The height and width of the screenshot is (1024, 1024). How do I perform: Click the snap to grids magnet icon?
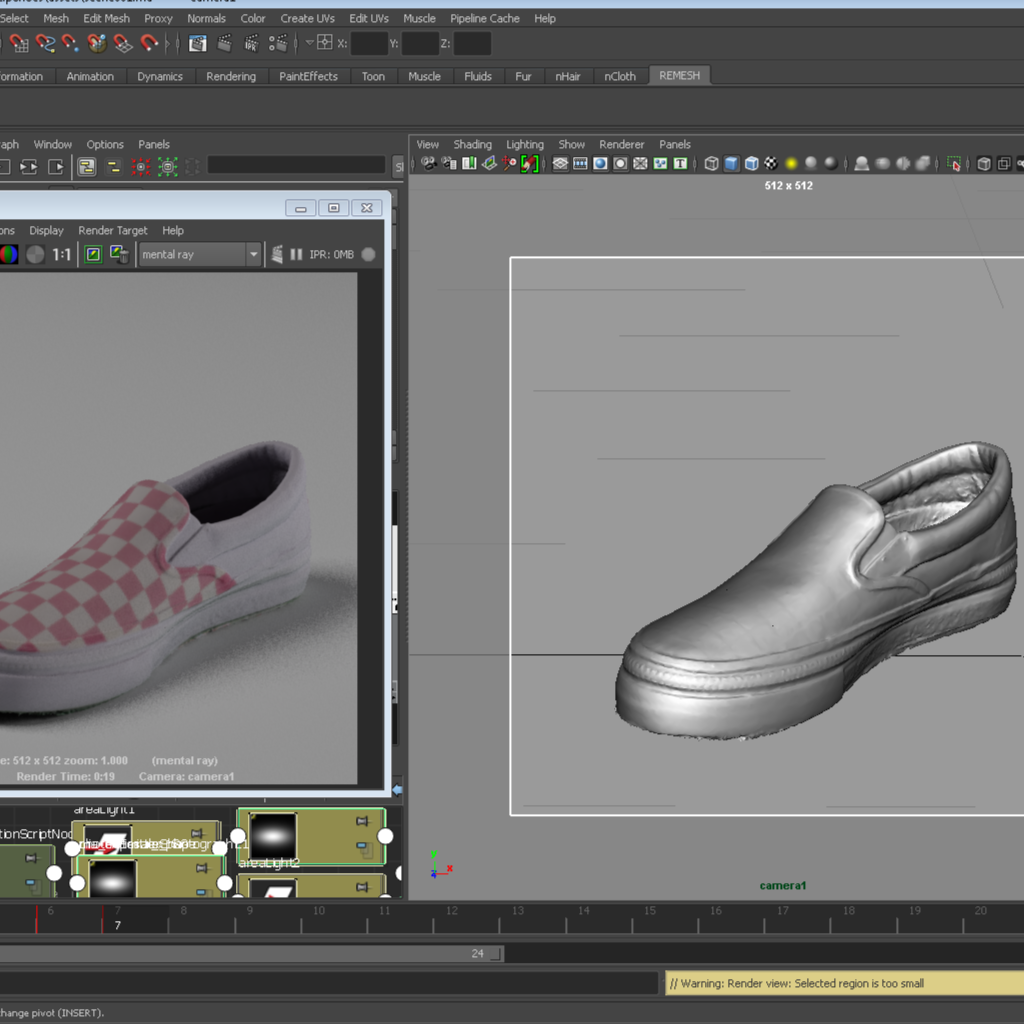[19, 44]
